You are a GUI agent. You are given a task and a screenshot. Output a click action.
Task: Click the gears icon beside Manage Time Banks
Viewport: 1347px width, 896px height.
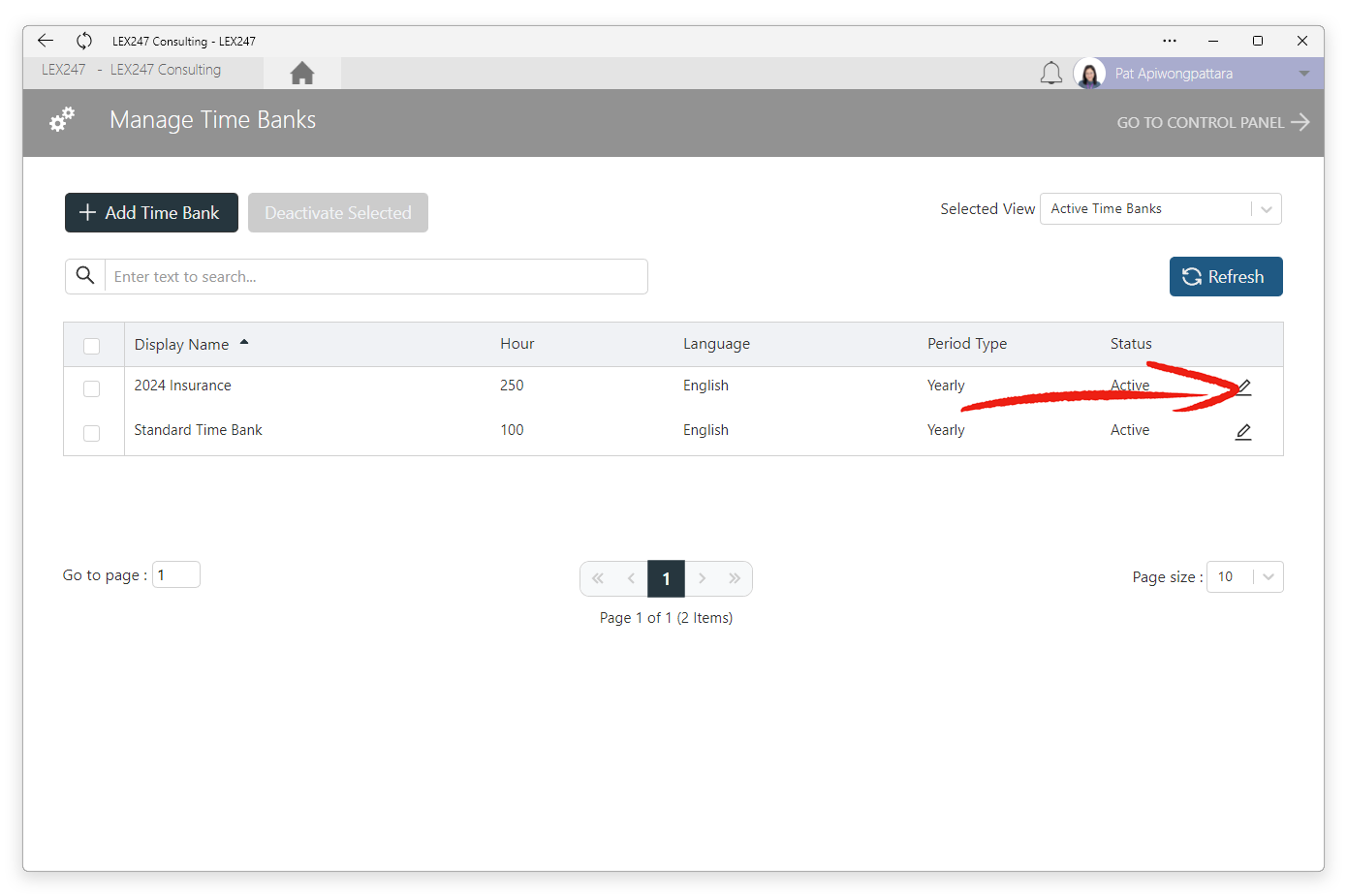point(62,120)
